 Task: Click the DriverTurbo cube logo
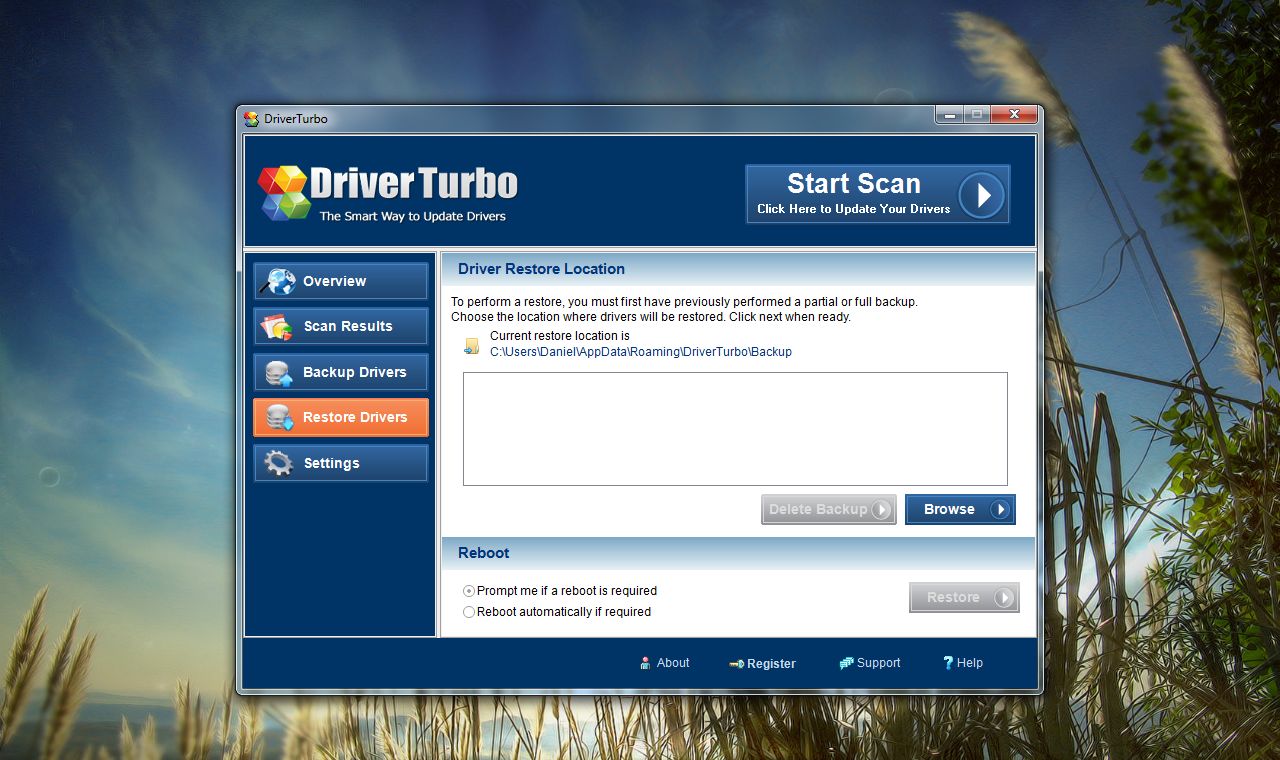point(284,192)
